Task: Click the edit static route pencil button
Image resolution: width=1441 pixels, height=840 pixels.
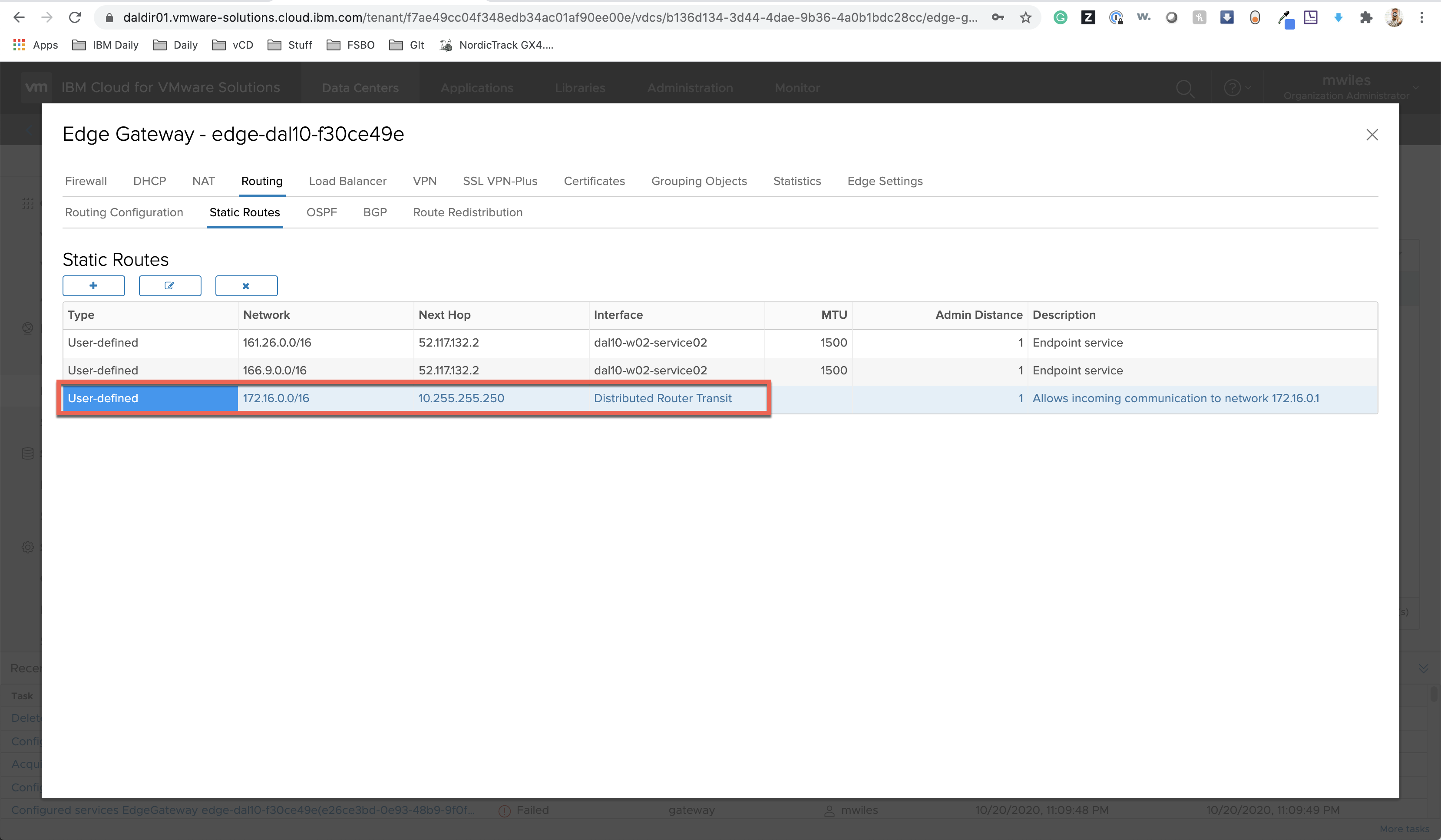Action: tap(170, 285)
